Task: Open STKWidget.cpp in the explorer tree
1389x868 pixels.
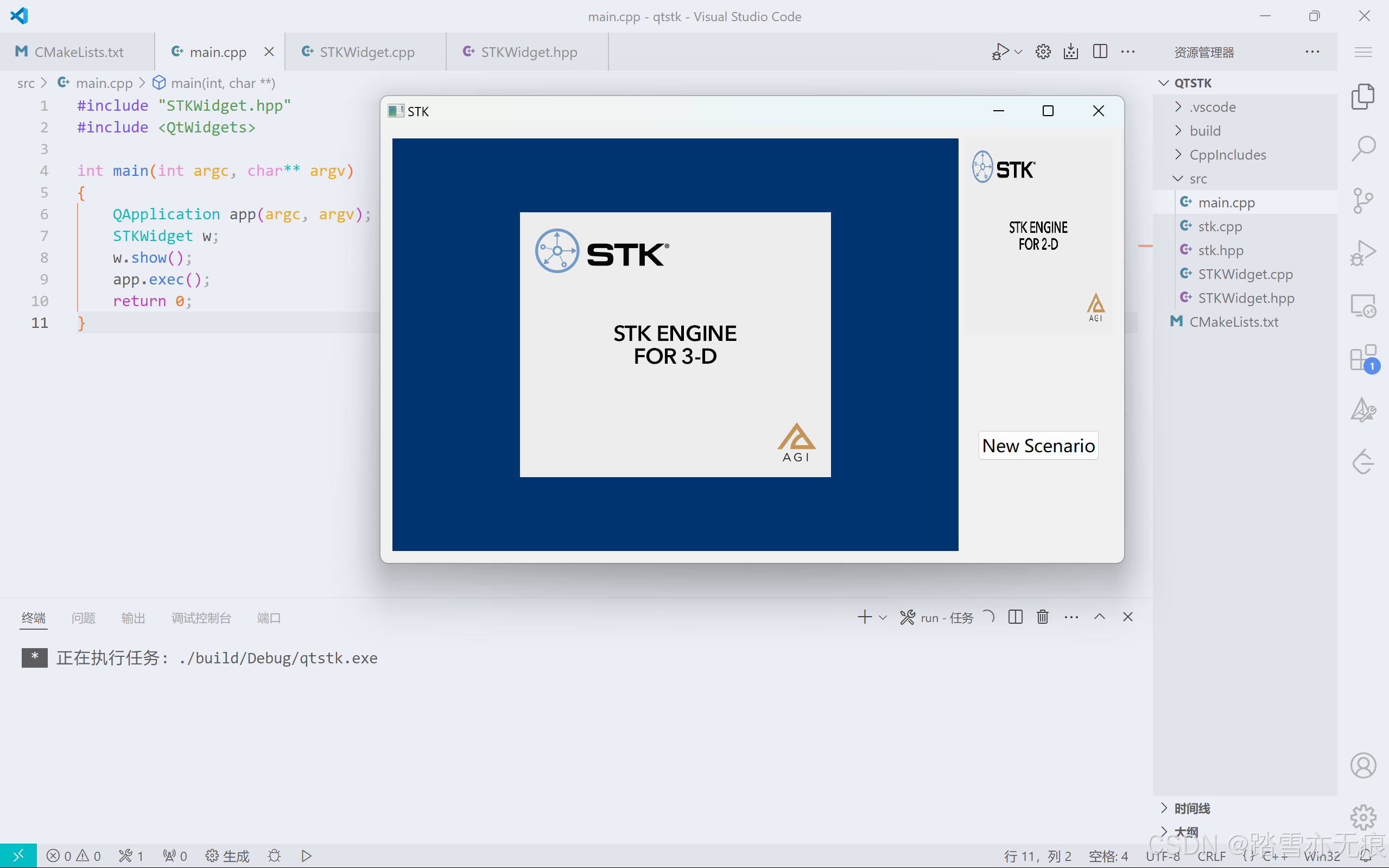Action: click(x=1245, y=274)
